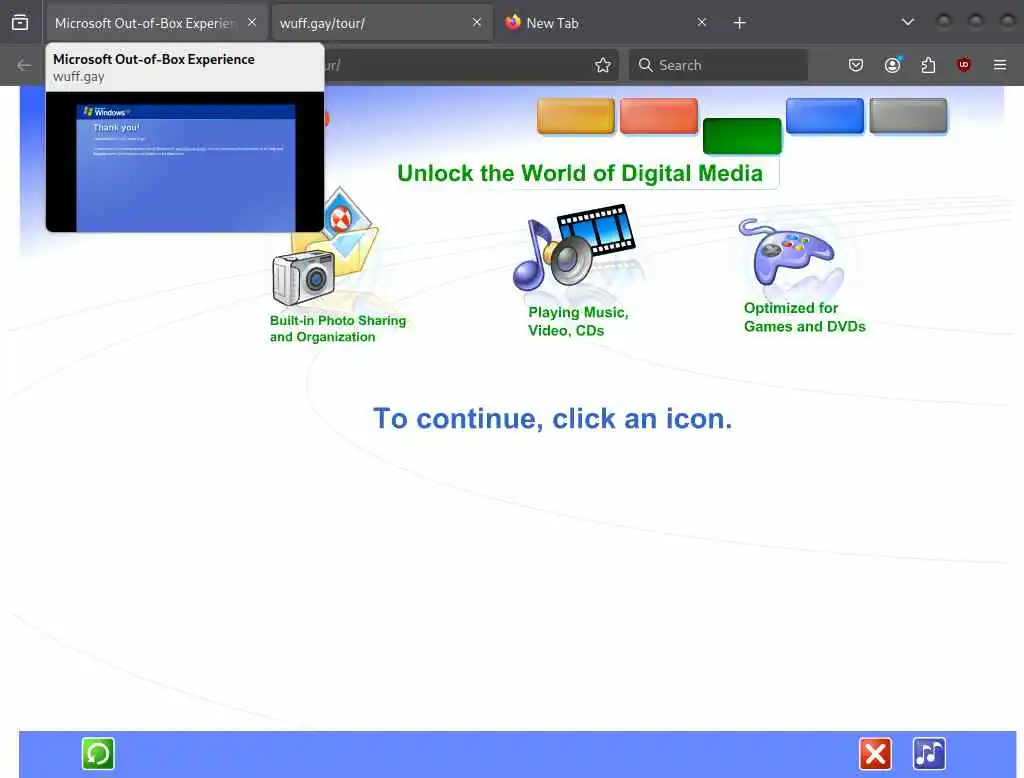1024x778 pixels.
Task: Close the Microsoft Out-of-Box Experience tab
Action: [251, 22]
